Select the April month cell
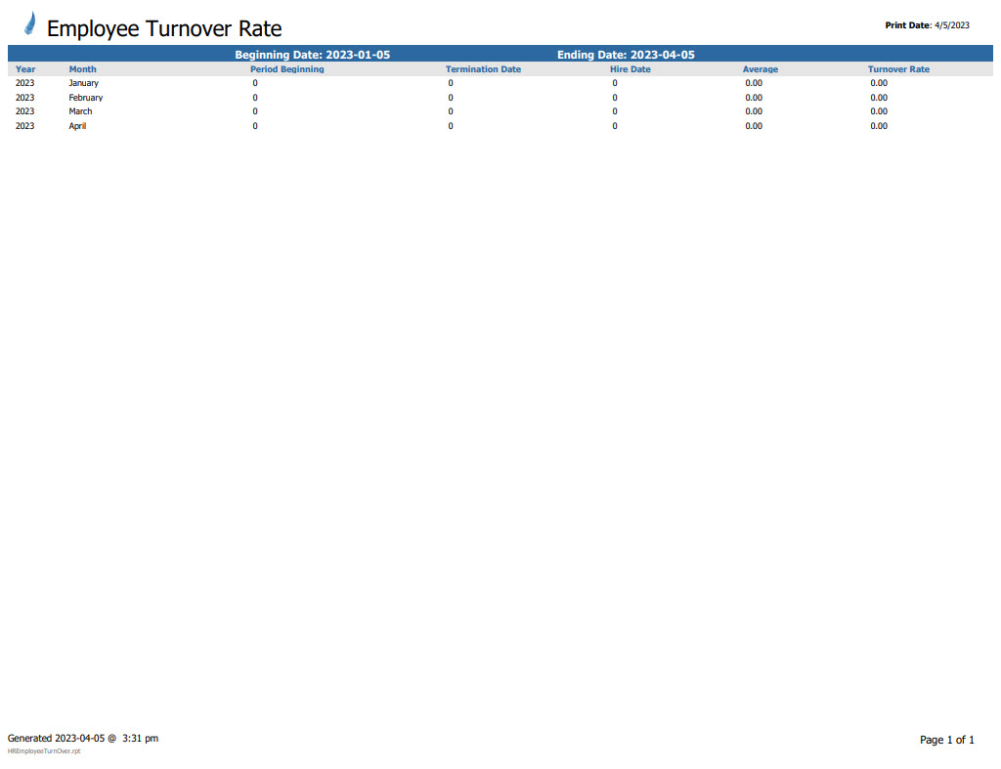 pyautogui.click(x=77, y=126)
